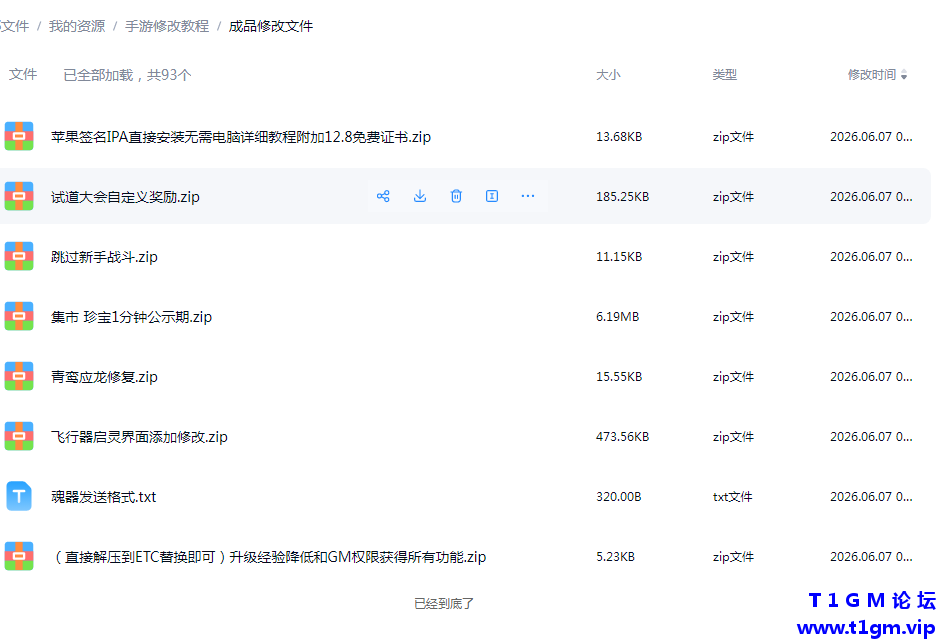Click the 大小 column header
The height and width of the screenshot is (644, 941).
pyautogui.click(x=608, y=75)
